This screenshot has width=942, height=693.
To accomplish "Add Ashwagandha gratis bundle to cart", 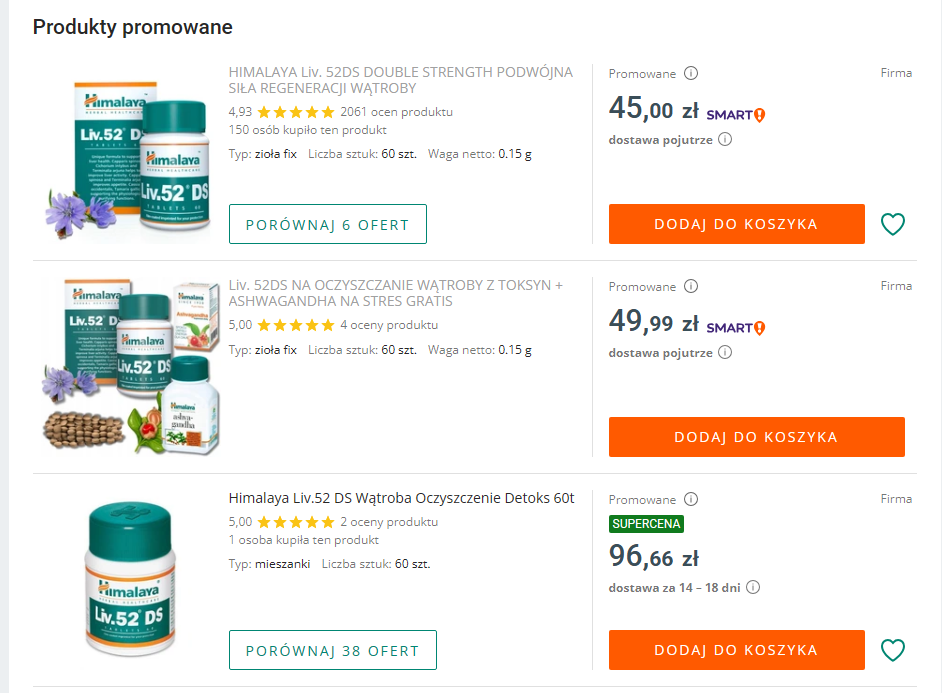I will pyautogui.click(x=756, y=437).
